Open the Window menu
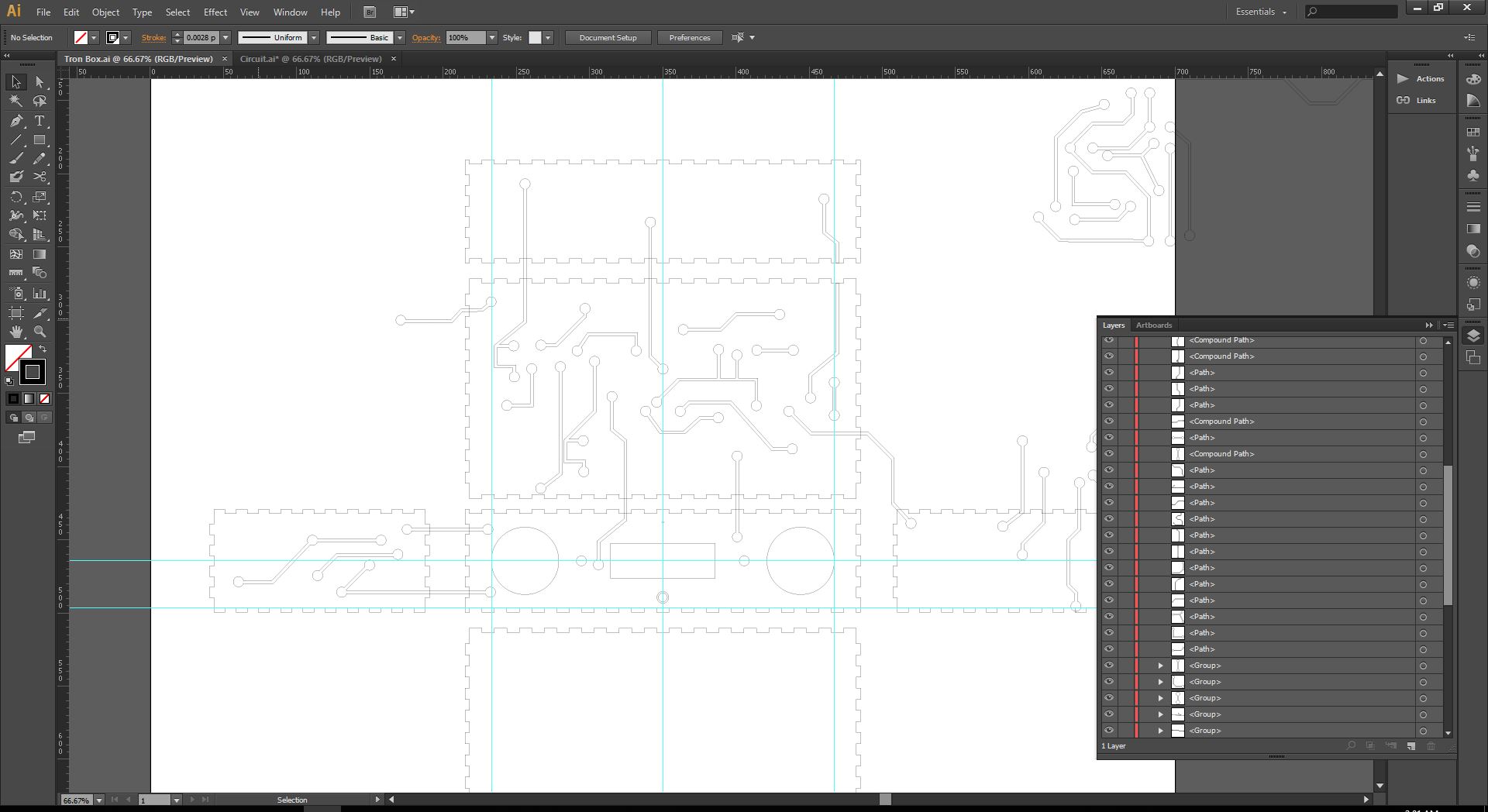Image resolution: width=1488 pixels, height=812 pixels. pyautogui.click(x=291, y=12)
